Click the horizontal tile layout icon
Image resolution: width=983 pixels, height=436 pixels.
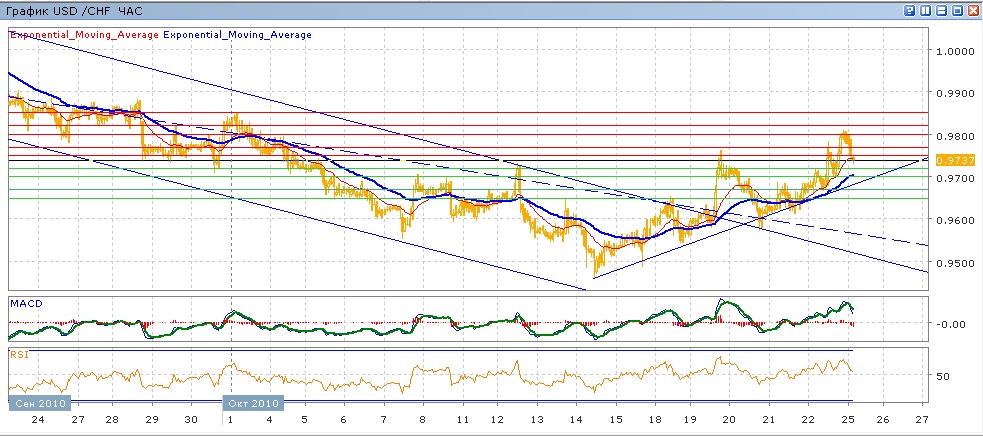click(940, 9)
